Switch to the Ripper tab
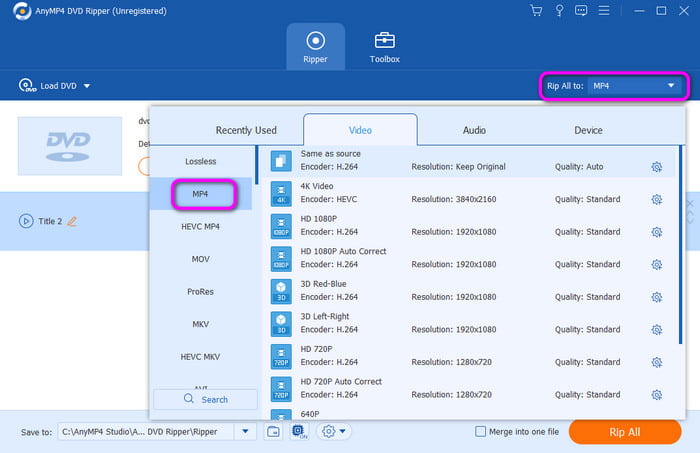Image resolution: width=700 pixels, height=453 pixels. [315, 47]
